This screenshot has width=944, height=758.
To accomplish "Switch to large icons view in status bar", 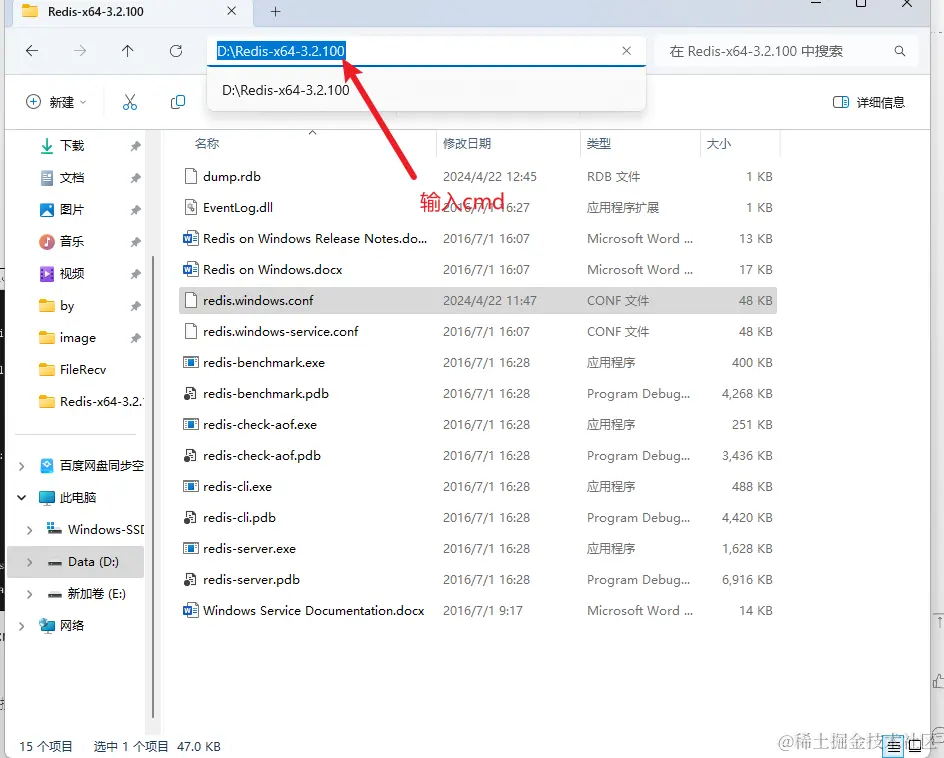I will [x=915, y=747].
